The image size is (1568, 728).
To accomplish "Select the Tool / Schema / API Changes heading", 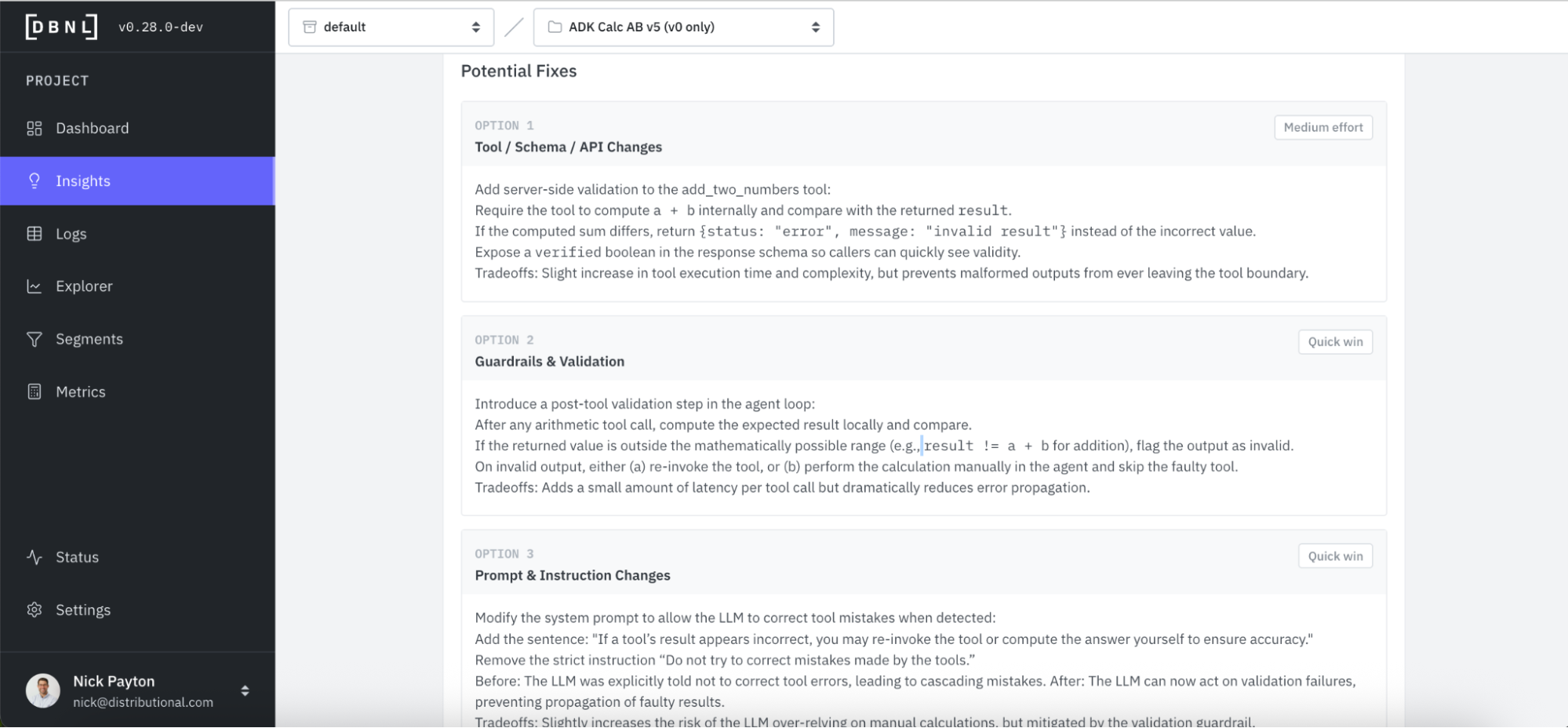I will pyautogui.click(x=568, y=147).
